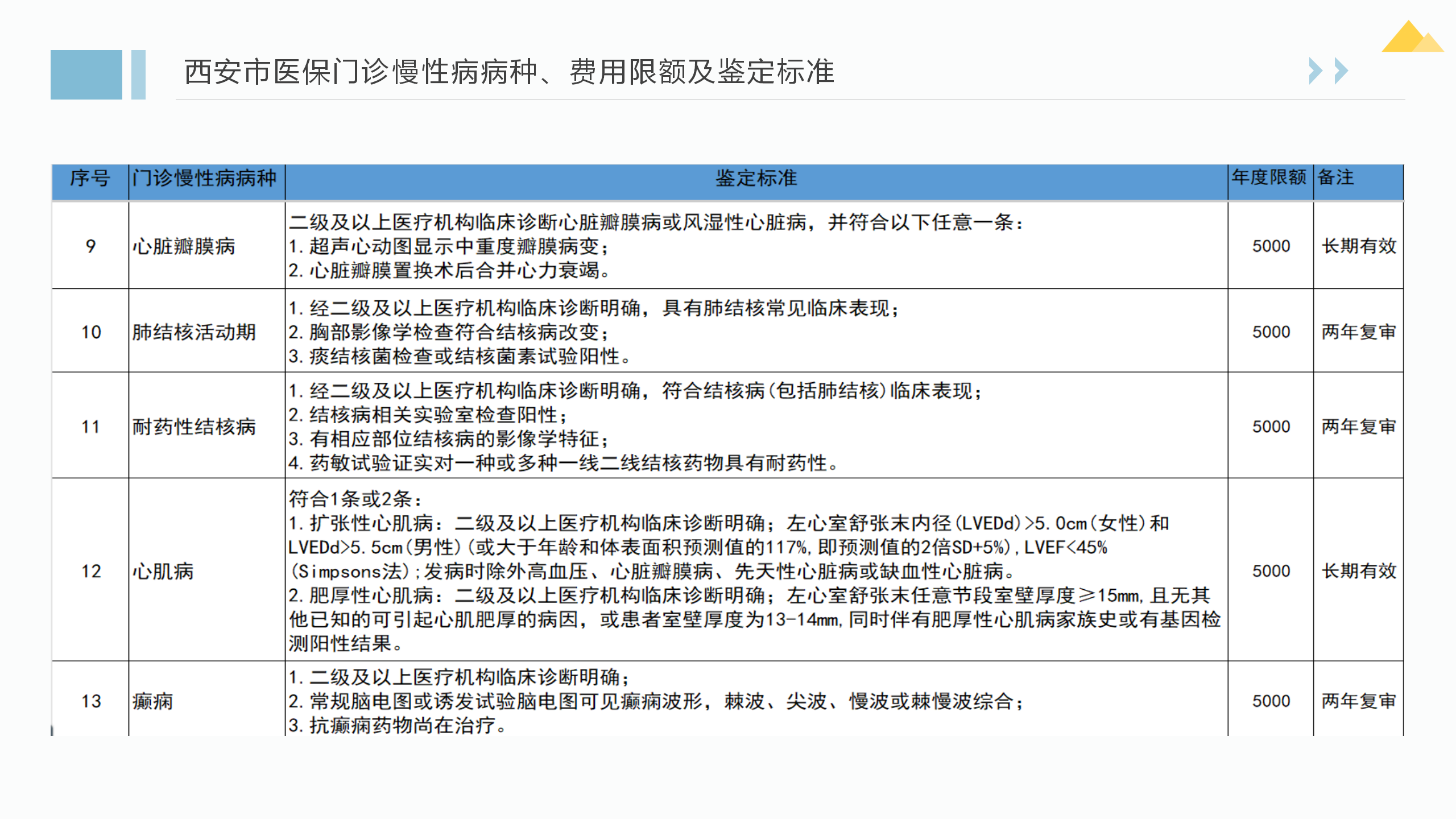Click the 5000 limit for 耐药性结核病
Image resolution: width=1456 pixels, height=819 pixels.
tap(1271, 427)
